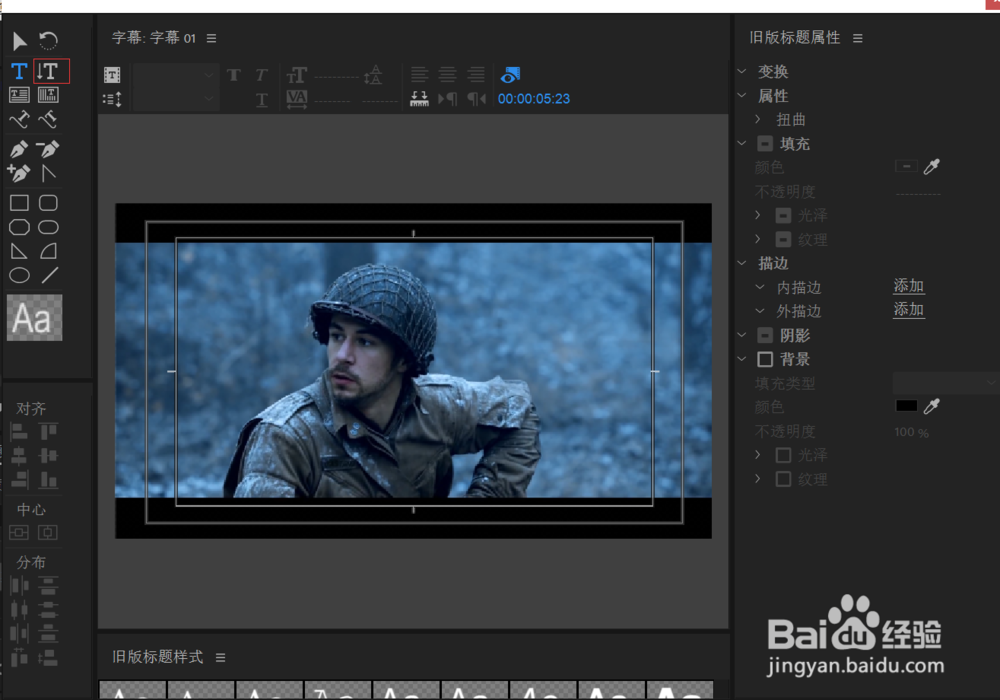The image size is (1000, 700).
Task: Open the 旧版标题样式 panel menu
Action: pyautogui.click(x=221, y=657)
